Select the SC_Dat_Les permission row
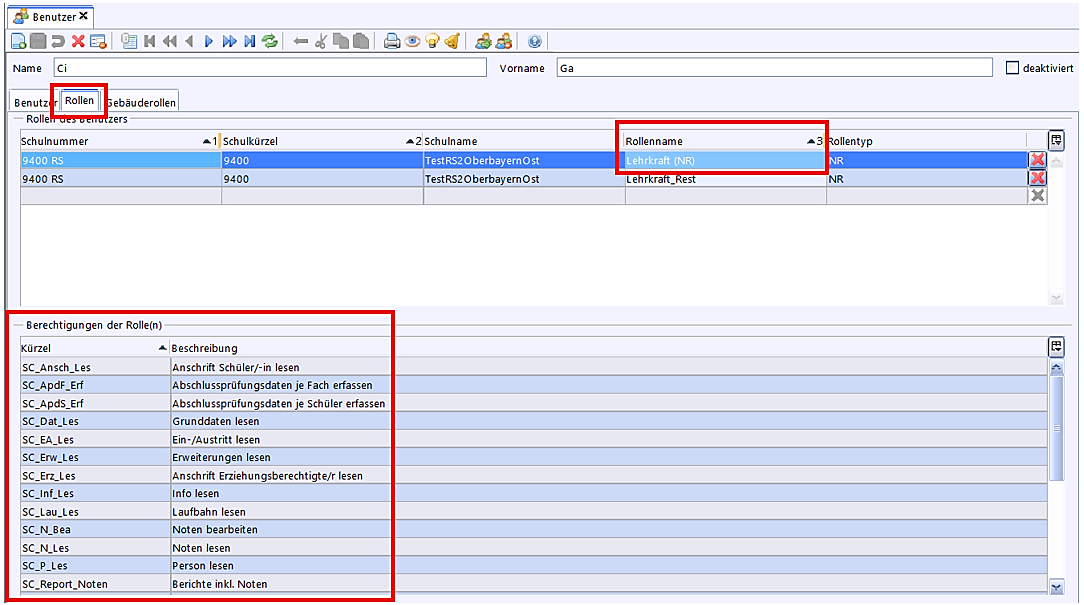Image resolution: width=1084 pixels, height=605 pixels. (x=534, y=421)
